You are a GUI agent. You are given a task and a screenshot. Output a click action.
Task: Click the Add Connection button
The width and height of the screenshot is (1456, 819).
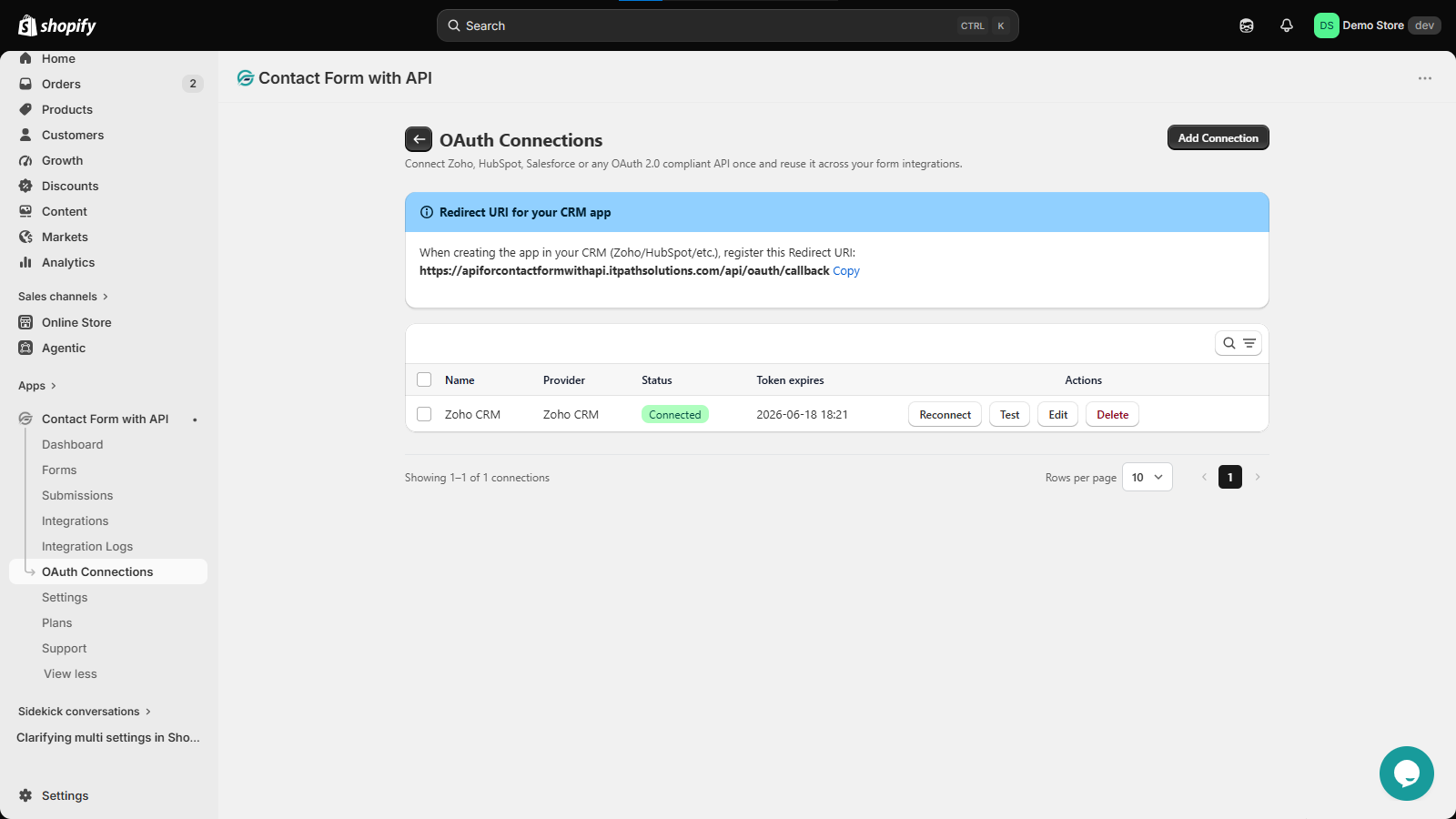[1218, 137]
